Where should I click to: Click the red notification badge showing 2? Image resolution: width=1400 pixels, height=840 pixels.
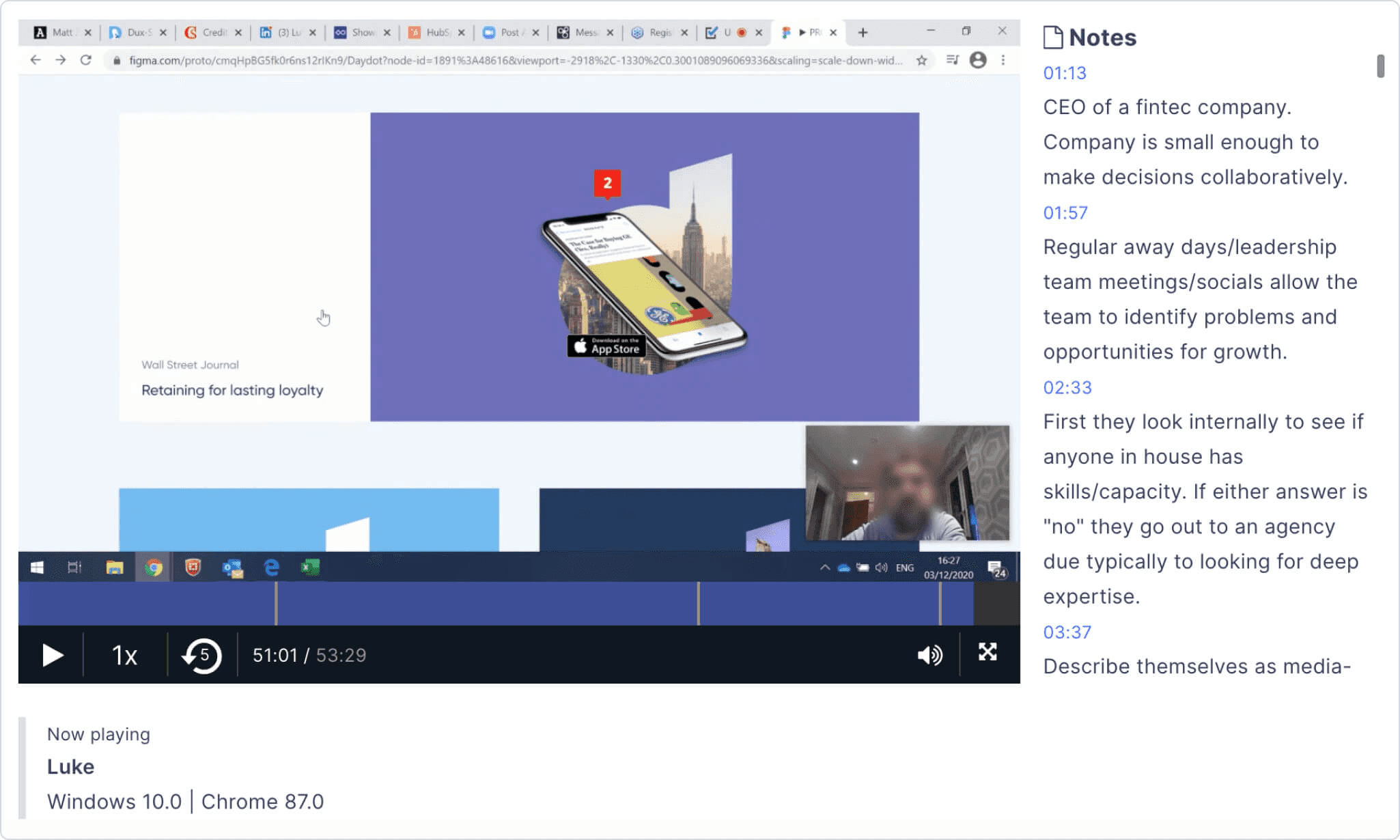click(x=607, y=183)
